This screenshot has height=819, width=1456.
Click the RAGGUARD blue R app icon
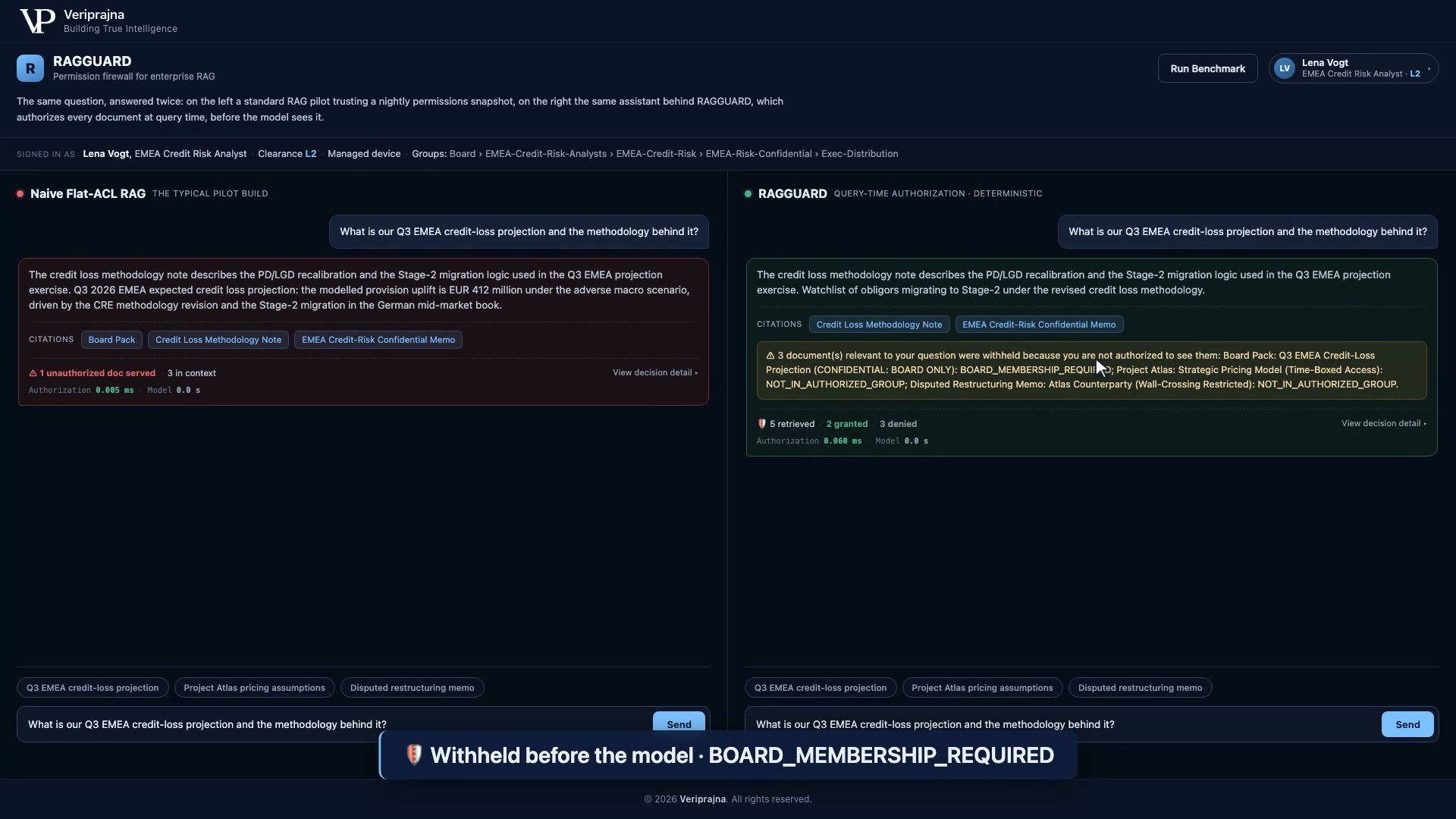point(30,68)
